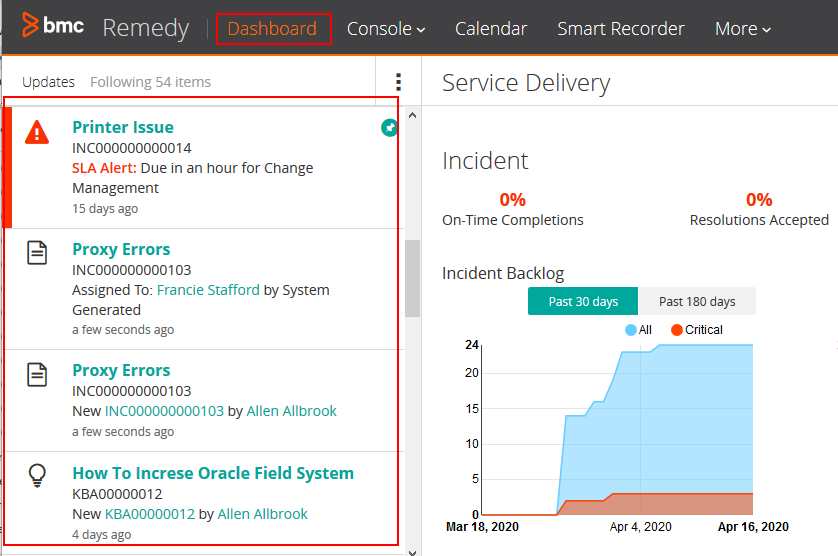The height and width of the screenshot is (556, 838).
Task: Click the INC000000000014 incident number
Action: point(131,148)
